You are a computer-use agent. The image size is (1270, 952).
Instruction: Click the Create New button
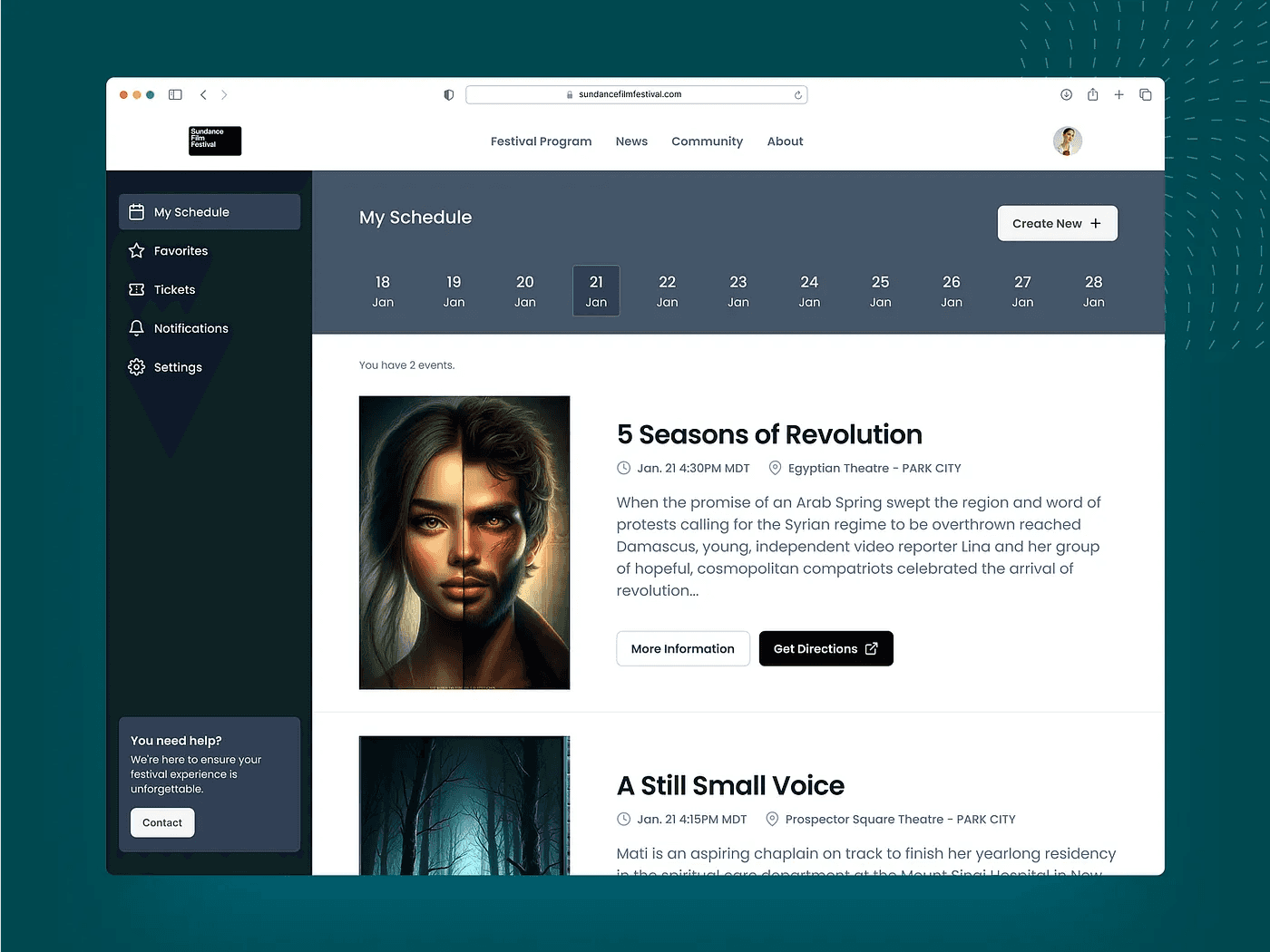[1058, 223]
